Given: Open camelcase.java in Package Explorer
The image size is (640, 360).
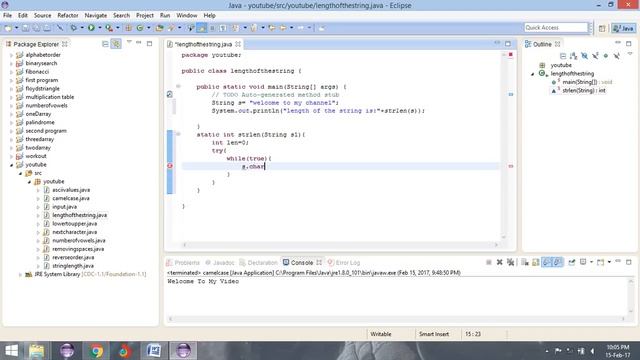Looking at the screenshot, I should click(x=71, y=198).
